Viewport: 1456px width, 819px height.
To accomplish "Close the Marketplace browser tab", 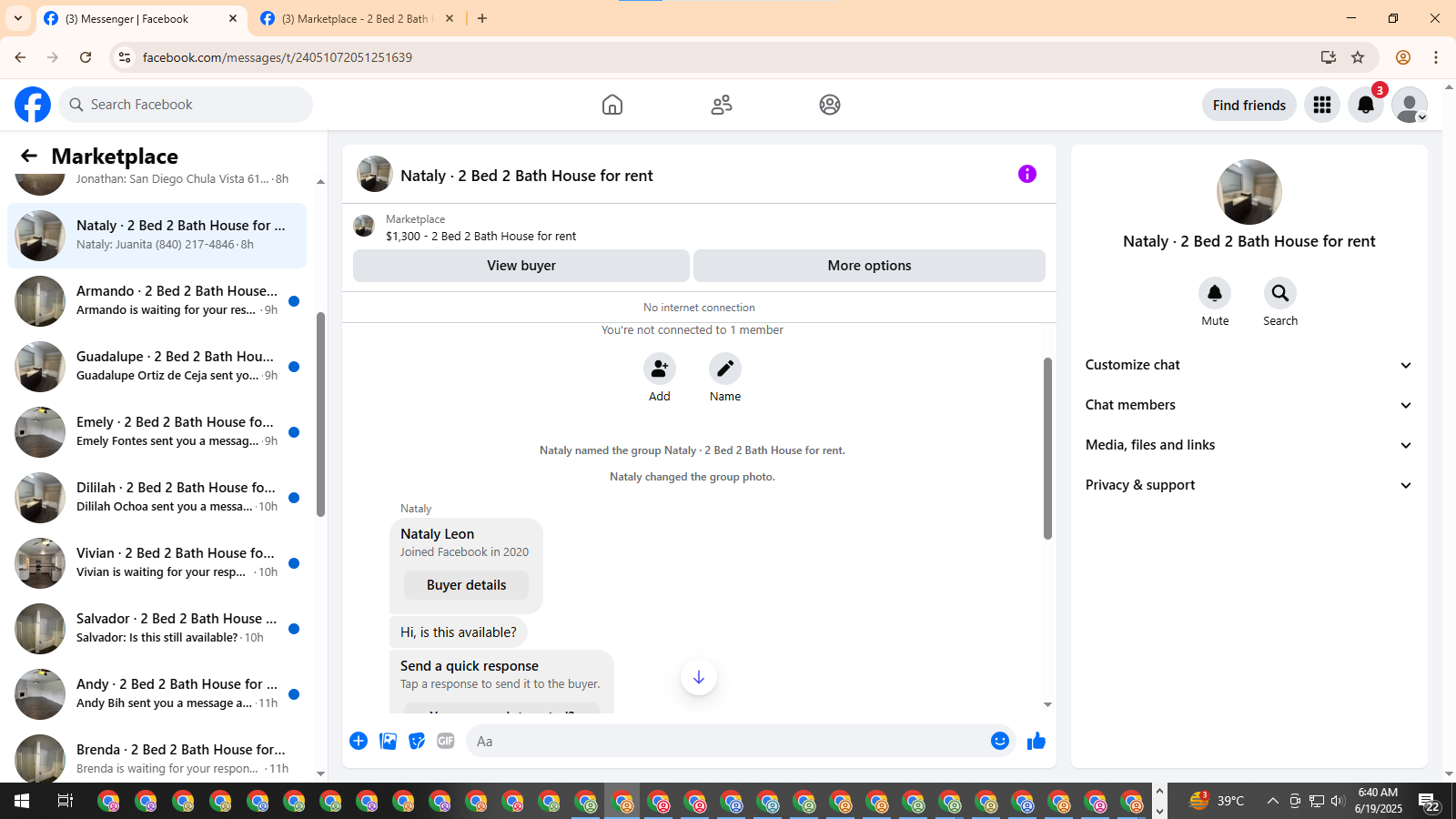I will 450,18.
